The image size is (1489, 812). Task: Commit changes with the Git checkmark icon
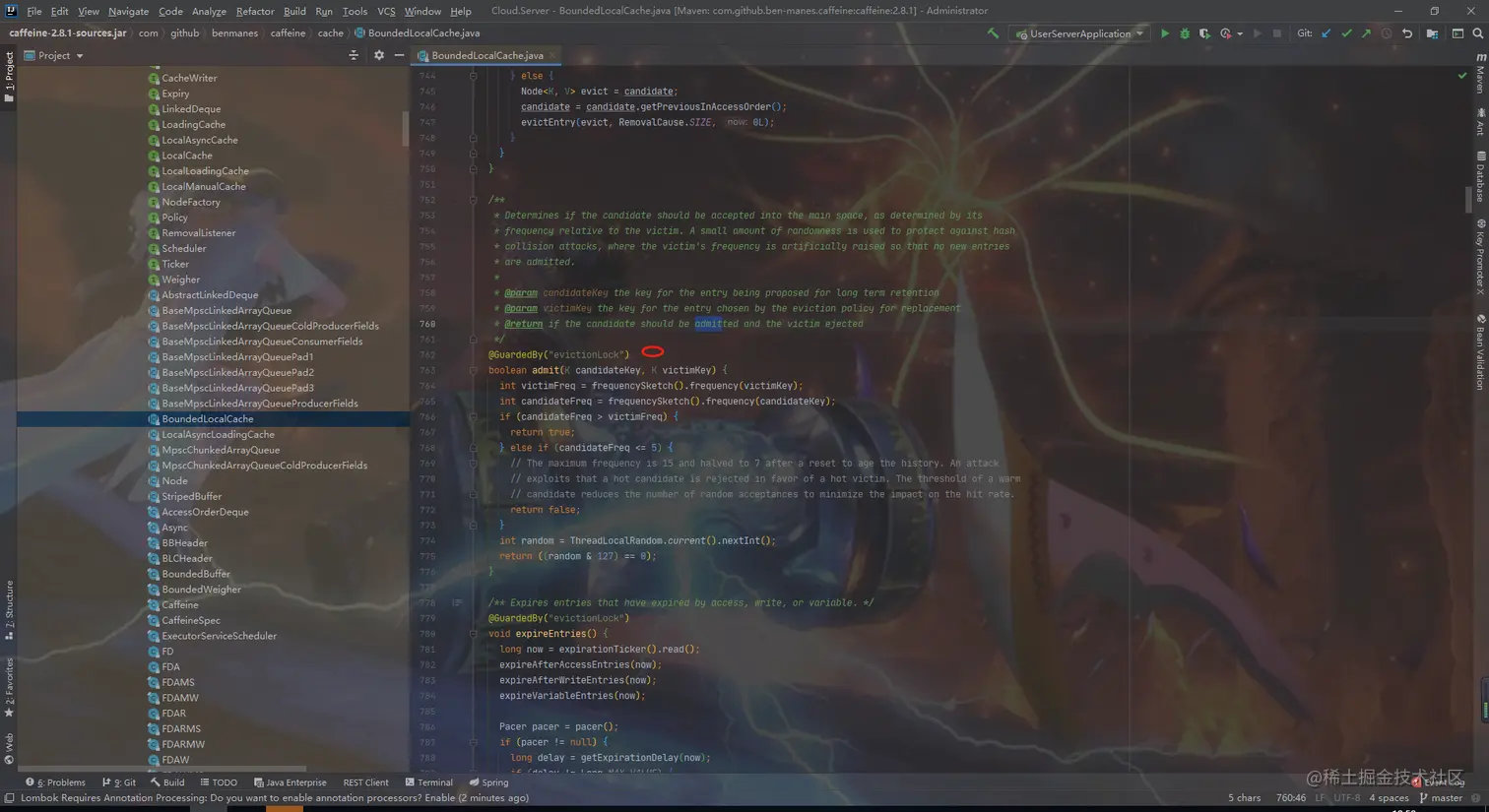[x=1346, y=33]
